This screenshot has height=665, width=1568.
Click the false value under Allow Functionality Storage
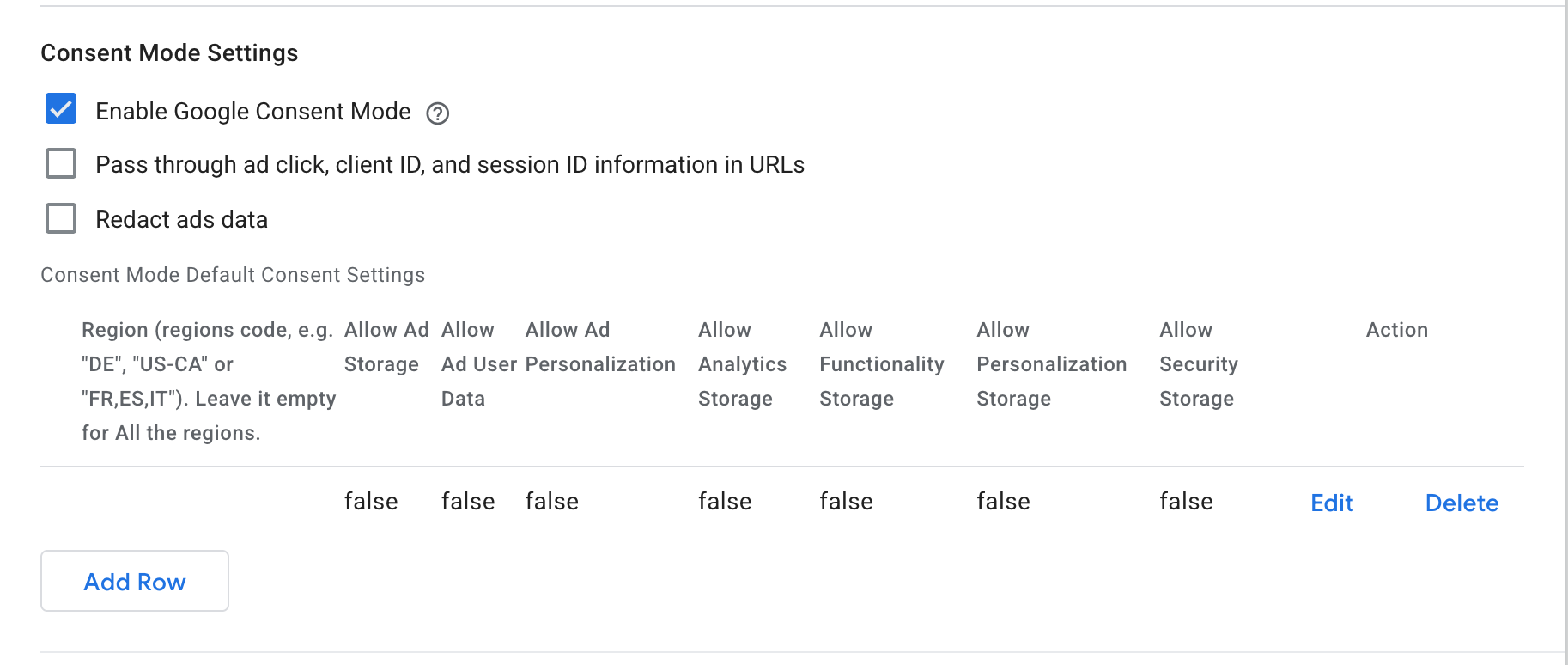tap(846, 501)
